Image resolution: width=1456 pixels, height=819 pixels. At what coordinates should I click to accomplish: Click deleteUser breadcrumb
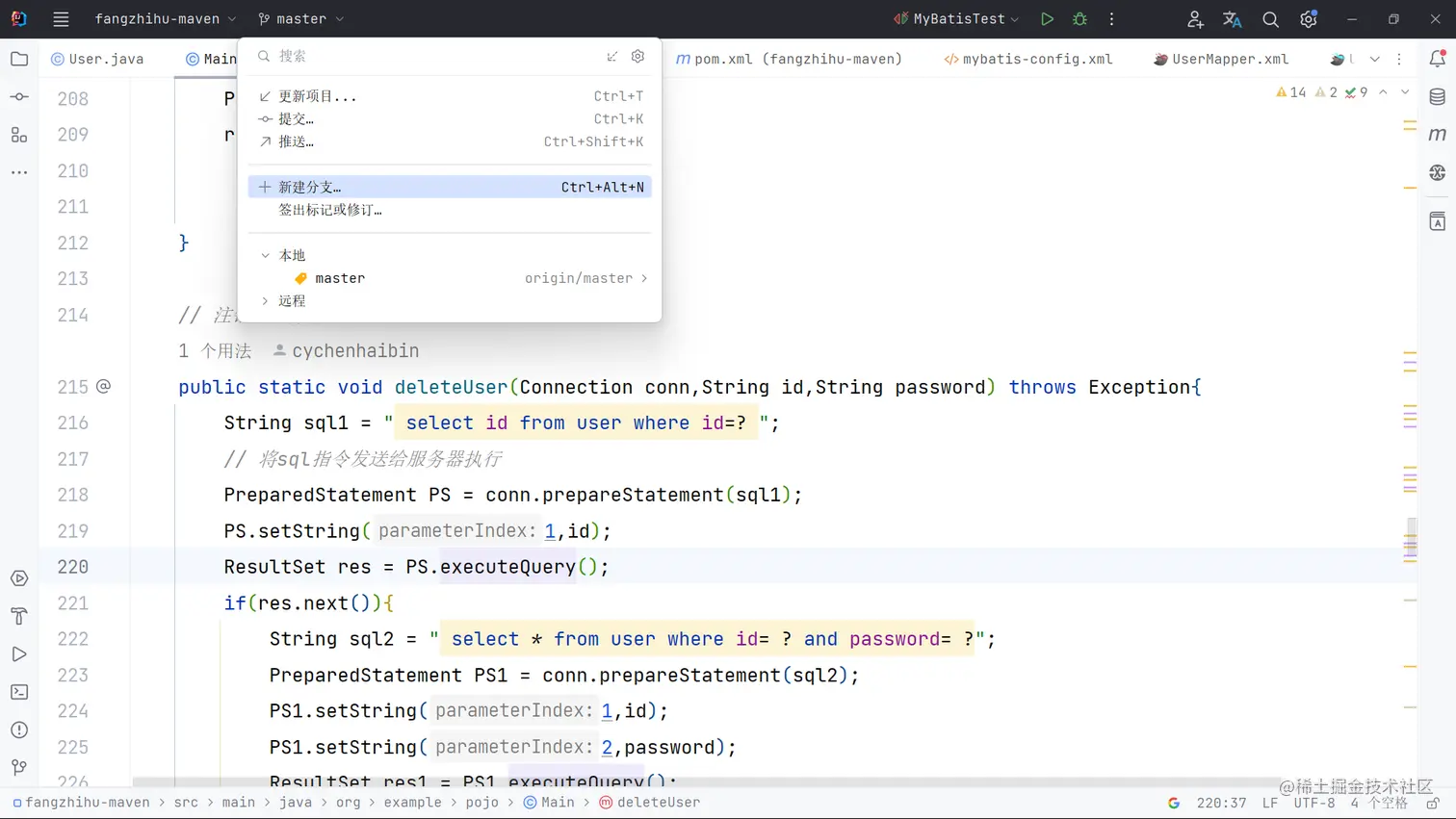[650, 803]
